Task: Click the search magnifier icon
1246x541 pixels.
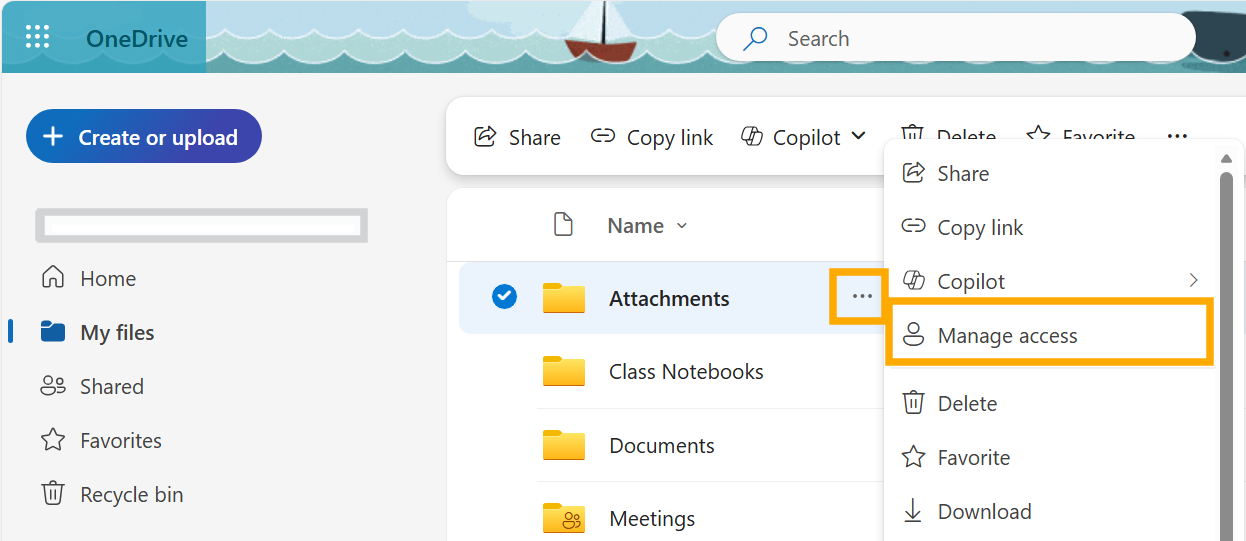Action: [755, 39]
